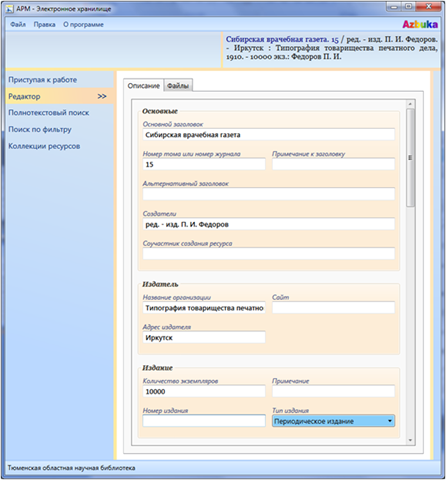The height and width of the screenshot is (480, 446).
Task: Minimize the АРМ window
Action: tap(394, 7)
